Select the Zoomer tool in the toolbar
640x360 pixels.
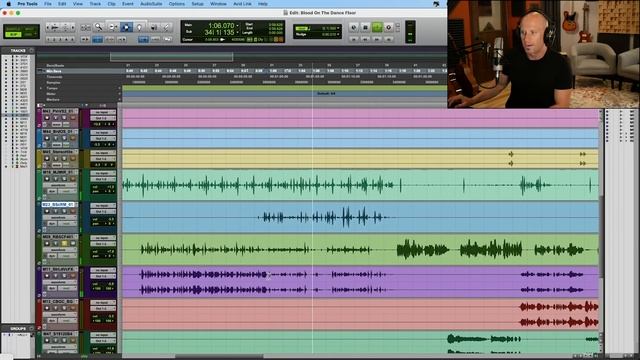click(98, 27)
